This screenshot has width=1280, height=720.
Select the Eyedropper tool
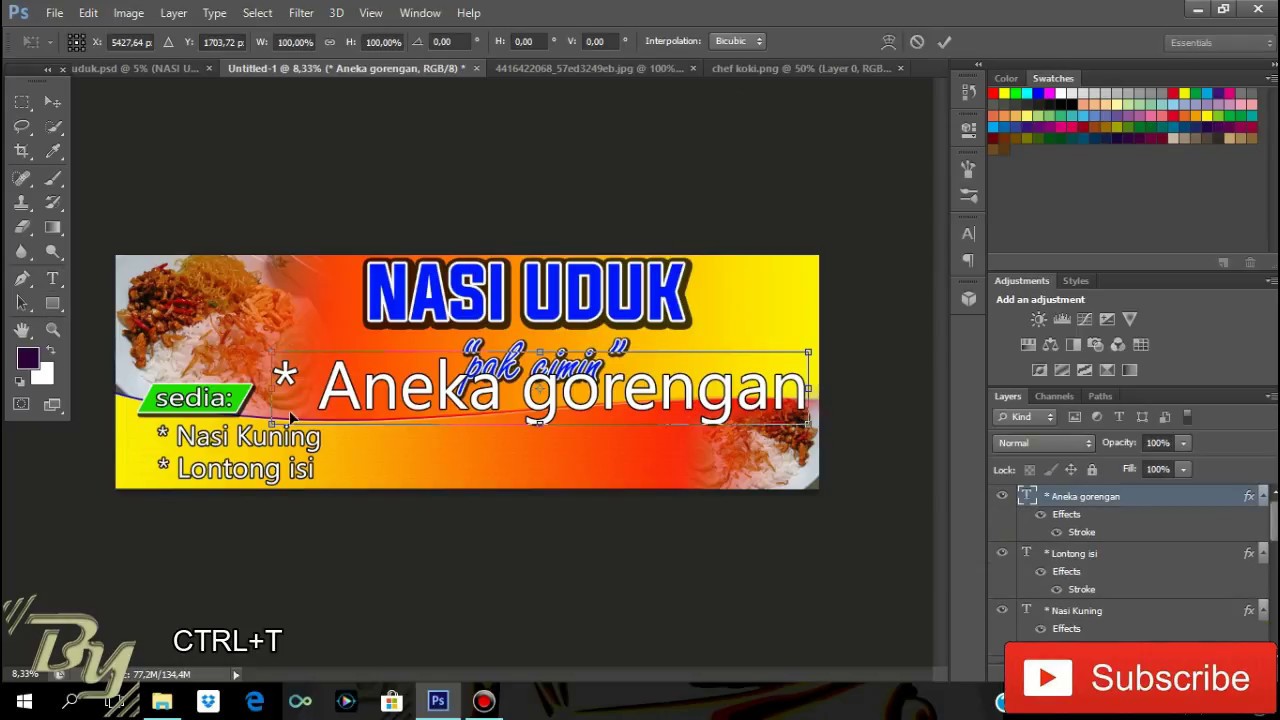pos(53,152)
